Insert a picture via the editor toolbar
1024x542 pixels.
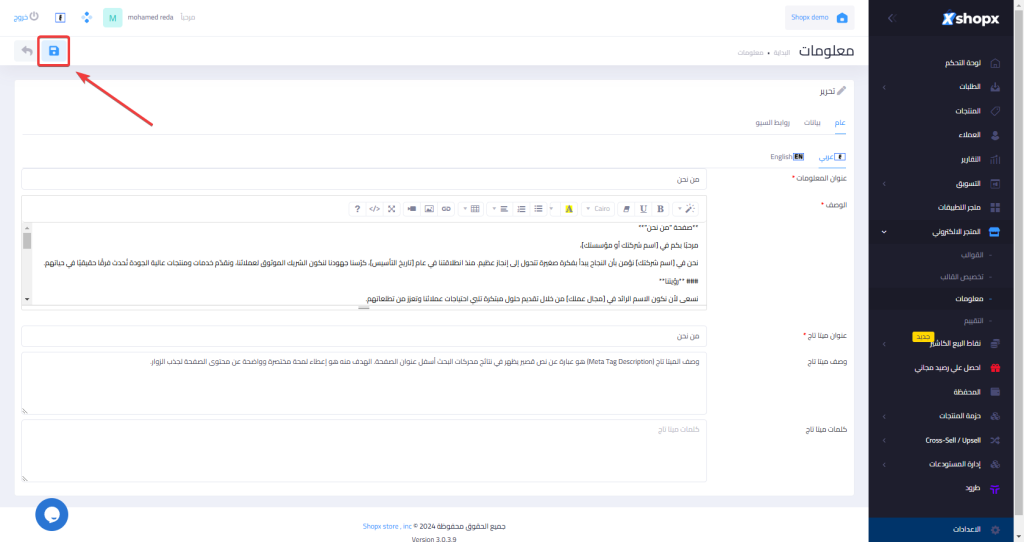[428, 208]
